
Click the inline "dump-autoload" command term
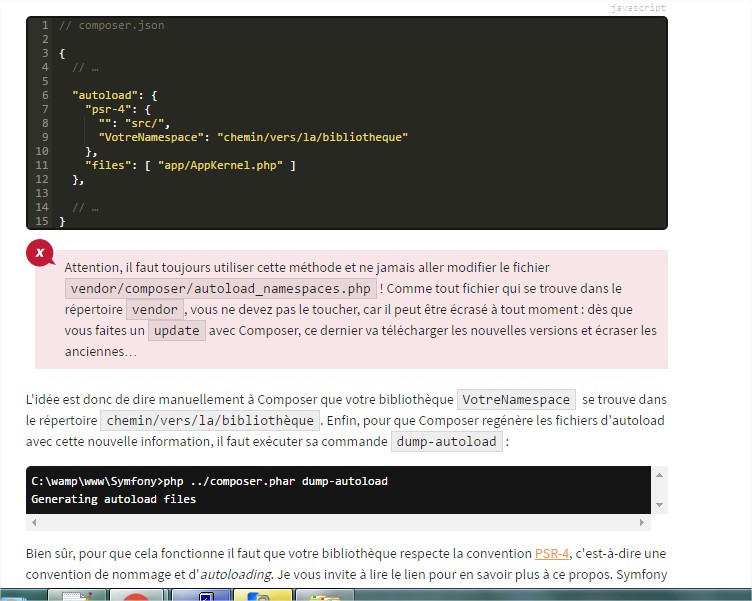[x=446, y=441]
